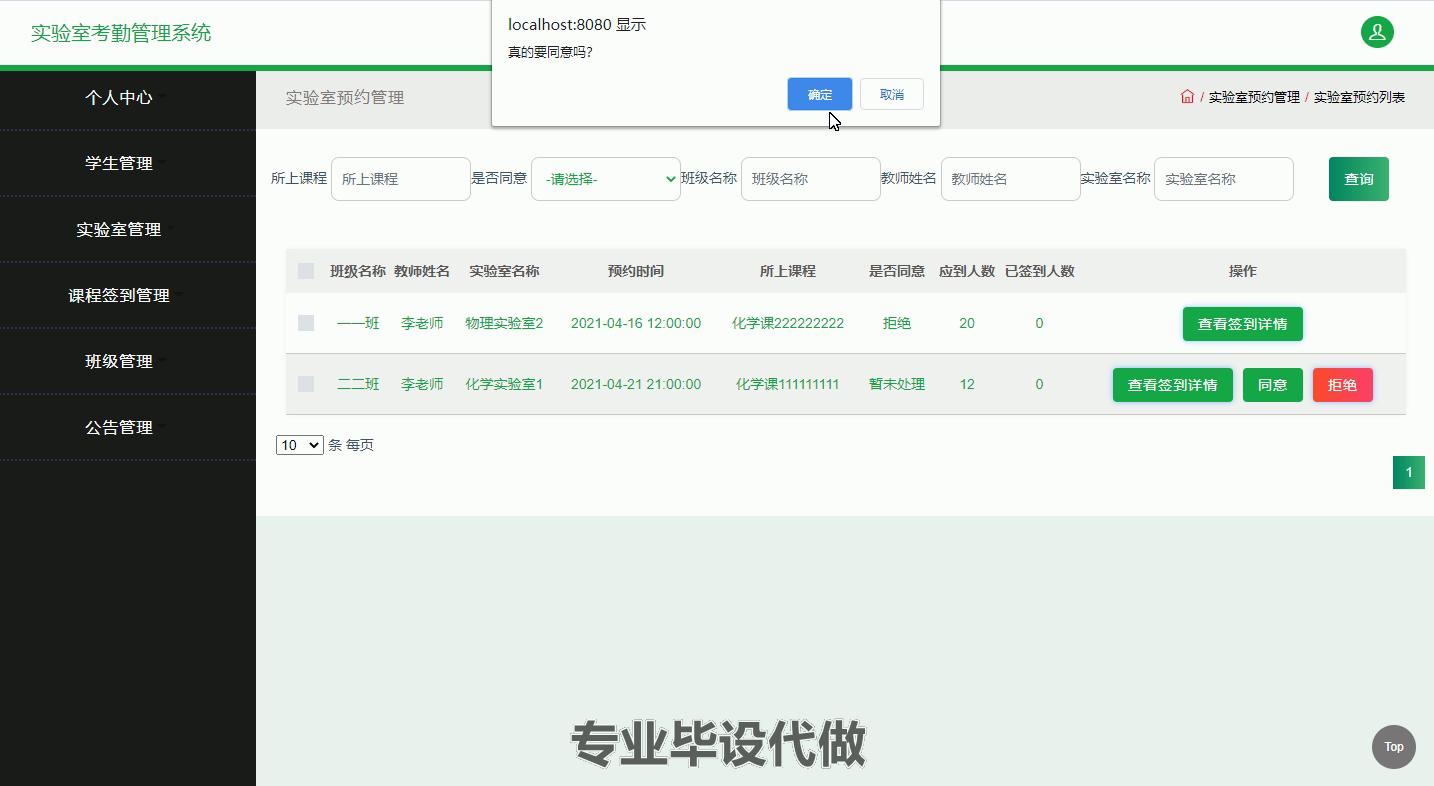
Task: View sign-in details for 一一班 row
Action: [x=1243, y=324]
